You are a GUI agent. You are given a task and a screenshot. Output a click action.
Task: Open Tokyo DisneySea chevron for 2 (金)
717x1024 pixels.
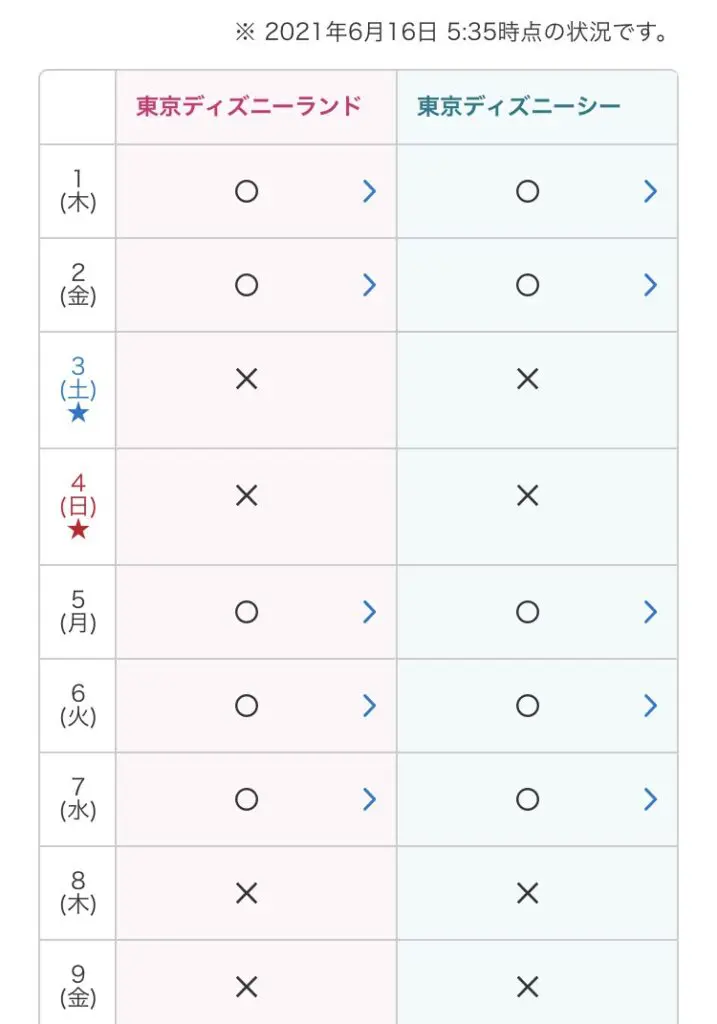[x=650, y=285]
